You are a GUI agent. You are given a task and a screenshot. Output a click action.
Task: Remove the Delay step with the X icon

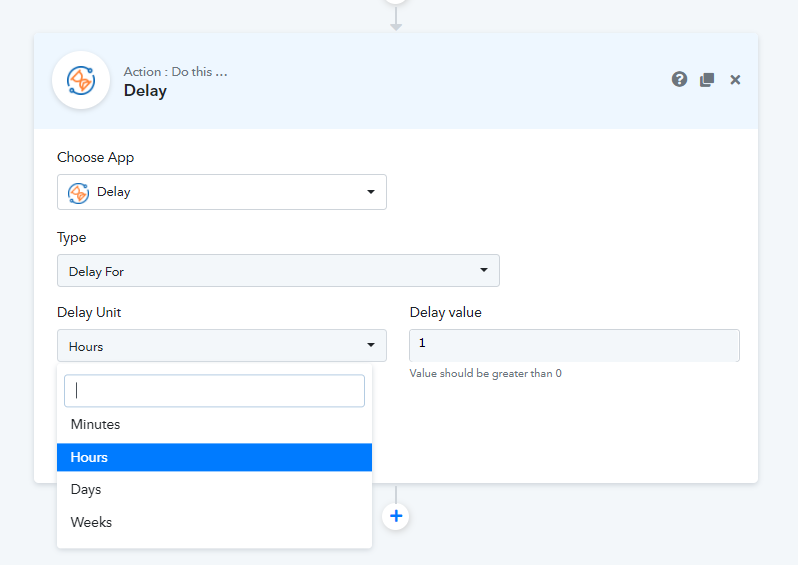(735, 80)
